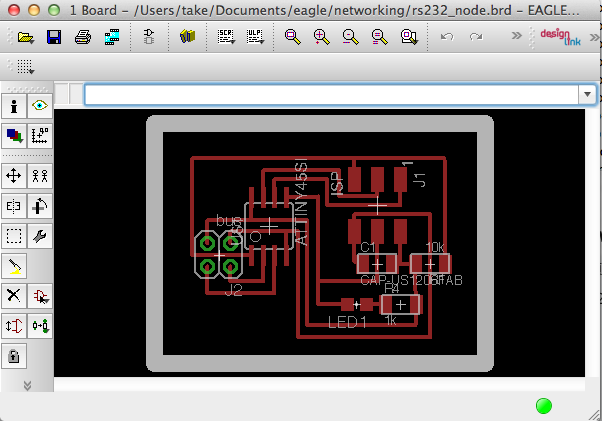Select the Move tool
The width and height of the screenshot is (602, 421).
[14, 176]
